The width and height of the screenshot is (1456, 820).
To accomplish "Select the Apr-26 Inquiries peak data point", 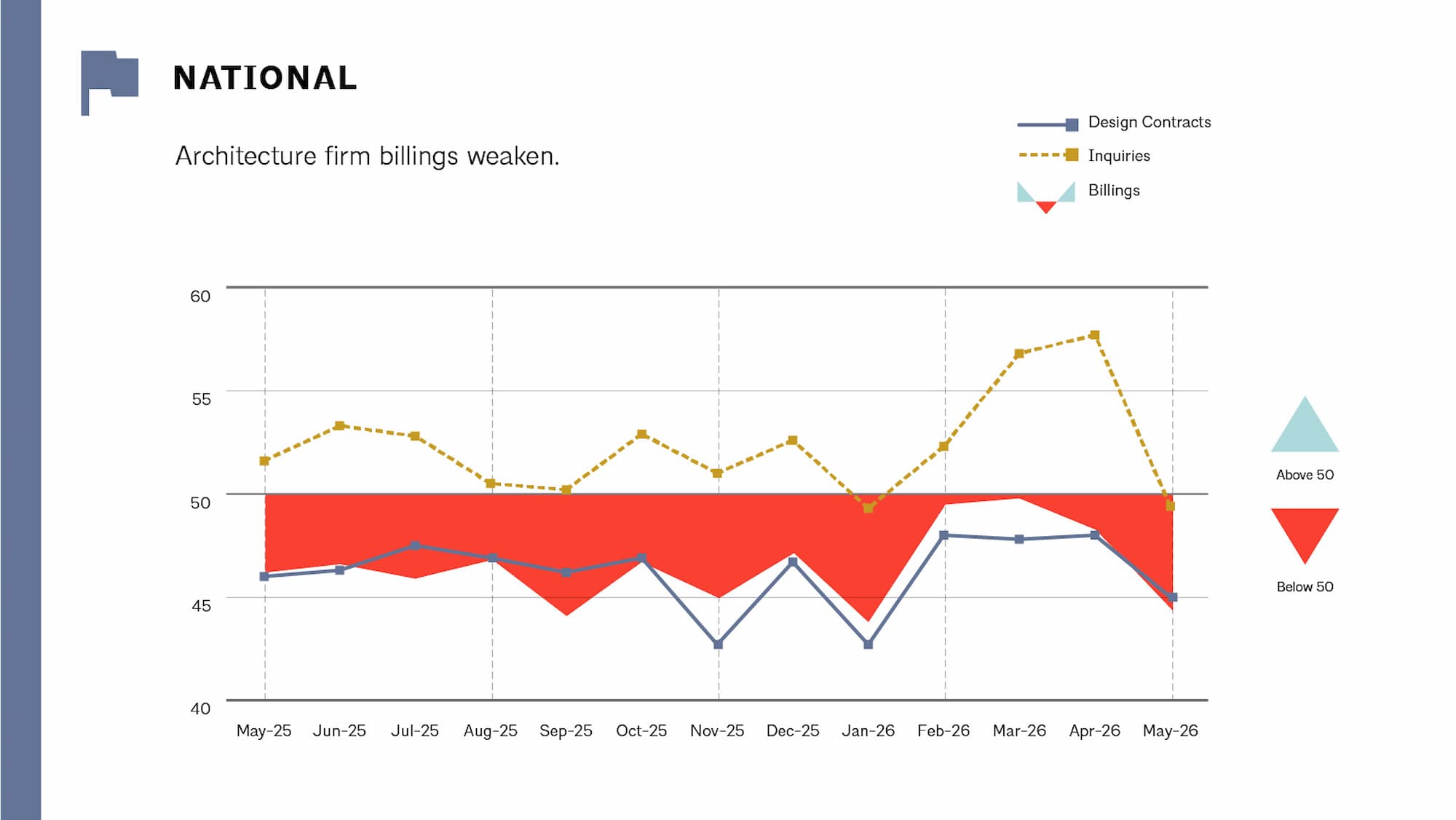I will pos(1094,336).
